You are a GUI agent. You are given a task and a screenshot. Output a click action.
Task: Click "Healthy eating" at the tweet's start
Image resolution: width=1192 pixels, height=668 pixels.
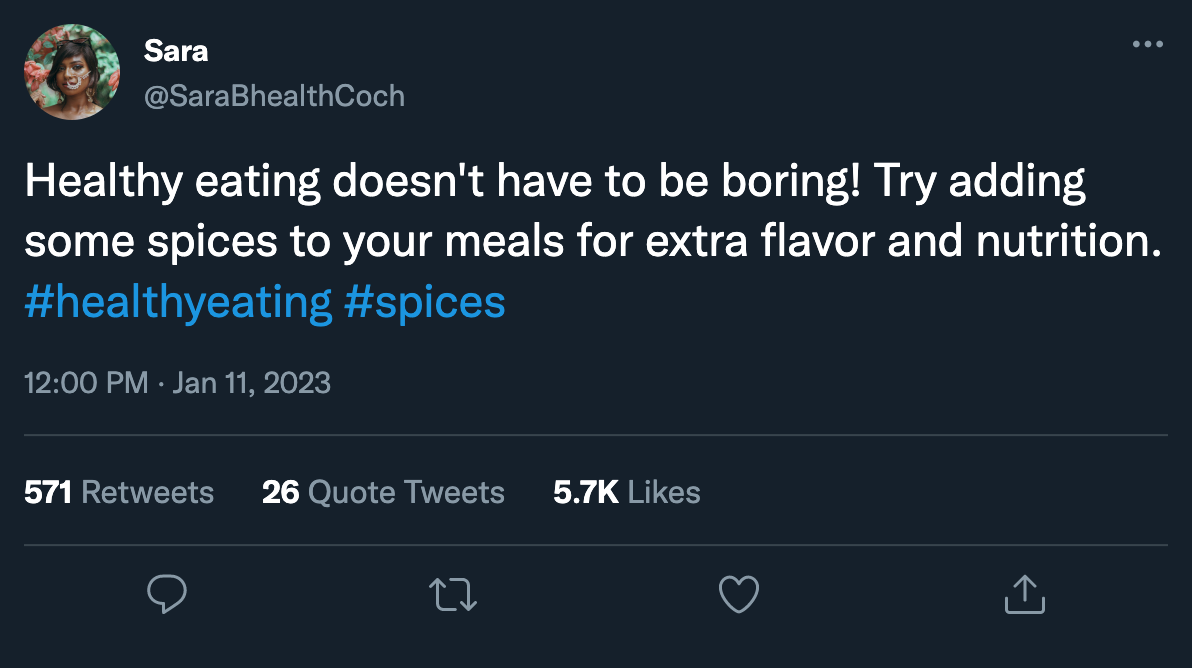coord(172,186)
